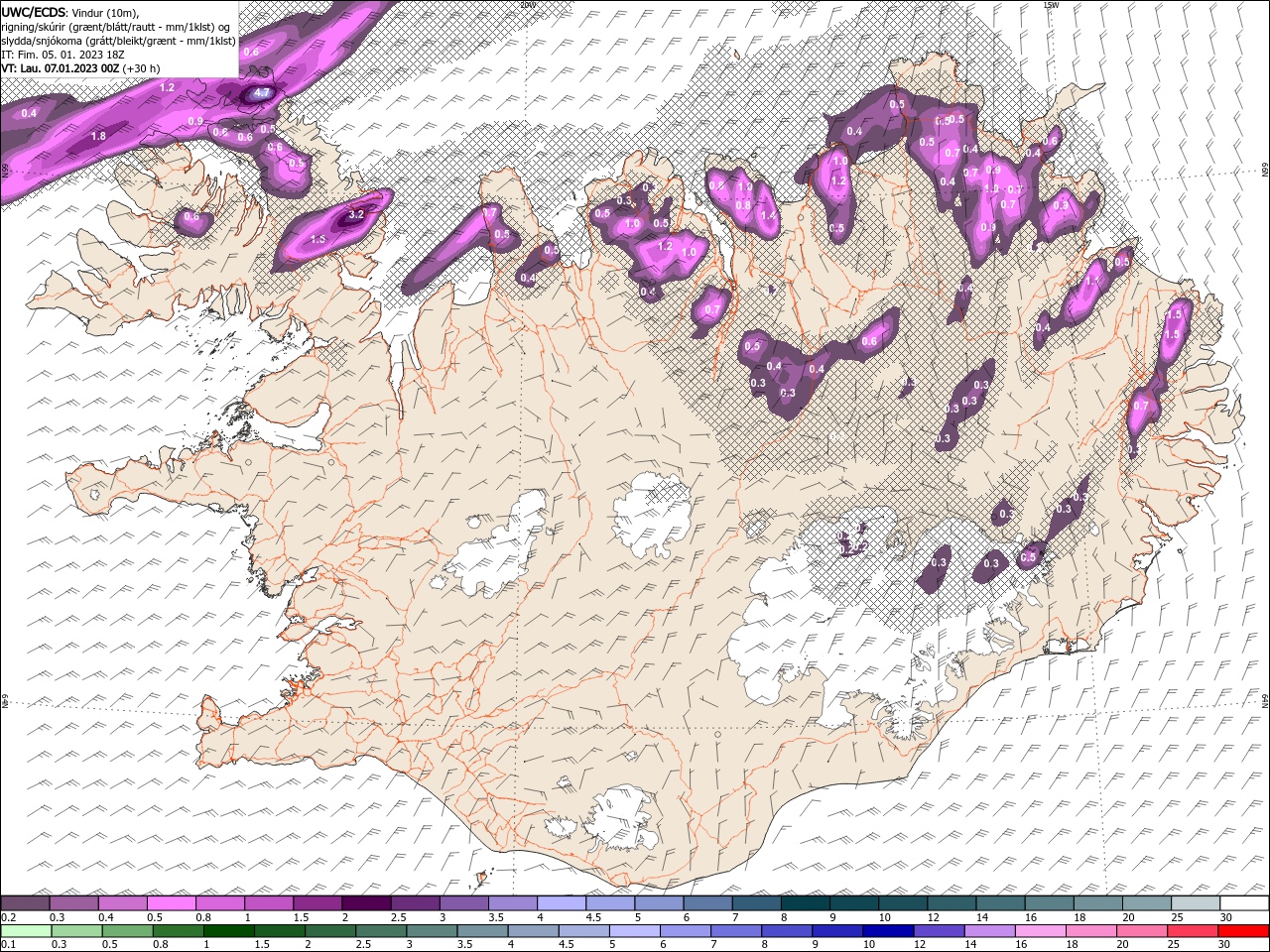The image size is (1270, 952).
Task: Select the darkest green swatch between 1 and 1.5
Action: [x=228, y=931]
